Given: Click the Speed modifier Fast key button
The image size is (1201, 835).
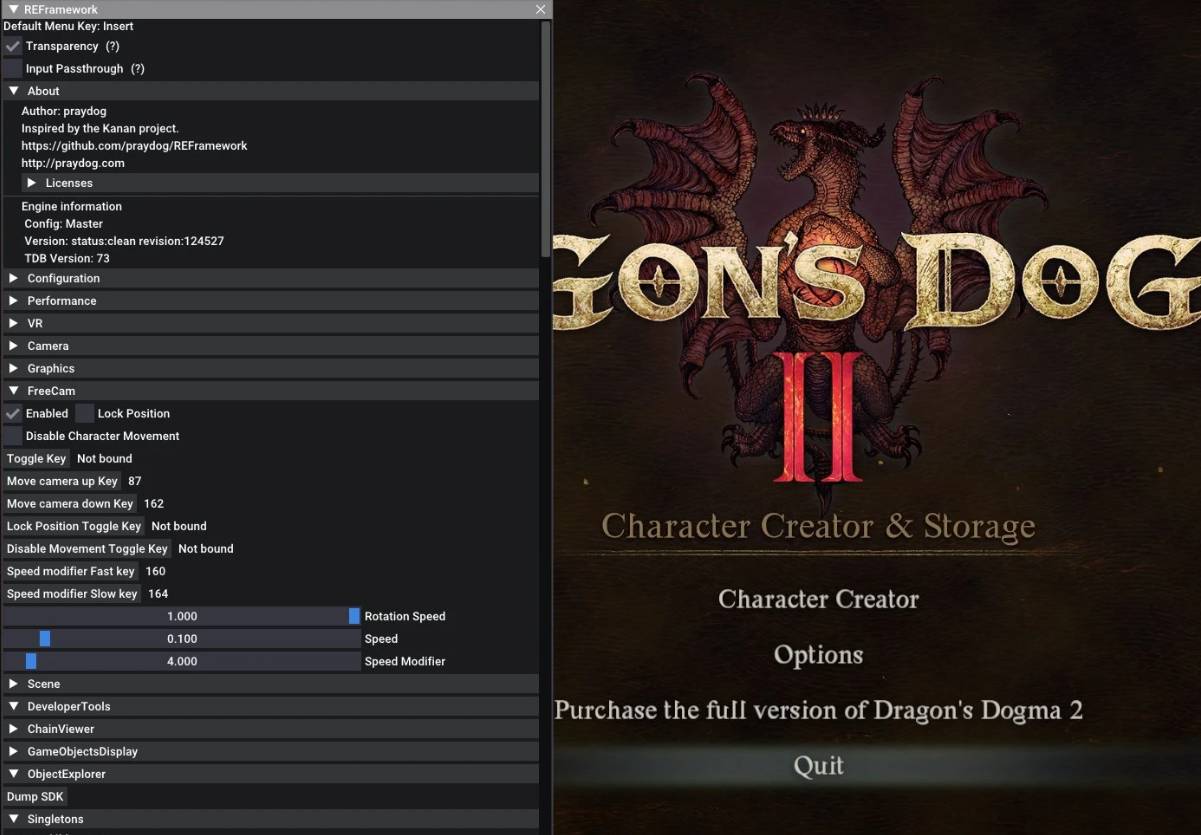Looking at the screenshot, I should click(70, 571).
